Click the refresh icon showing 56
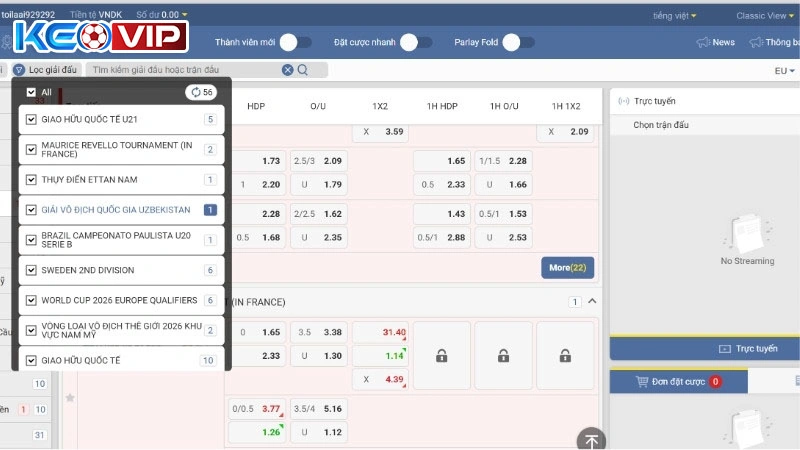Screen dimensions: 800x450 201,92
